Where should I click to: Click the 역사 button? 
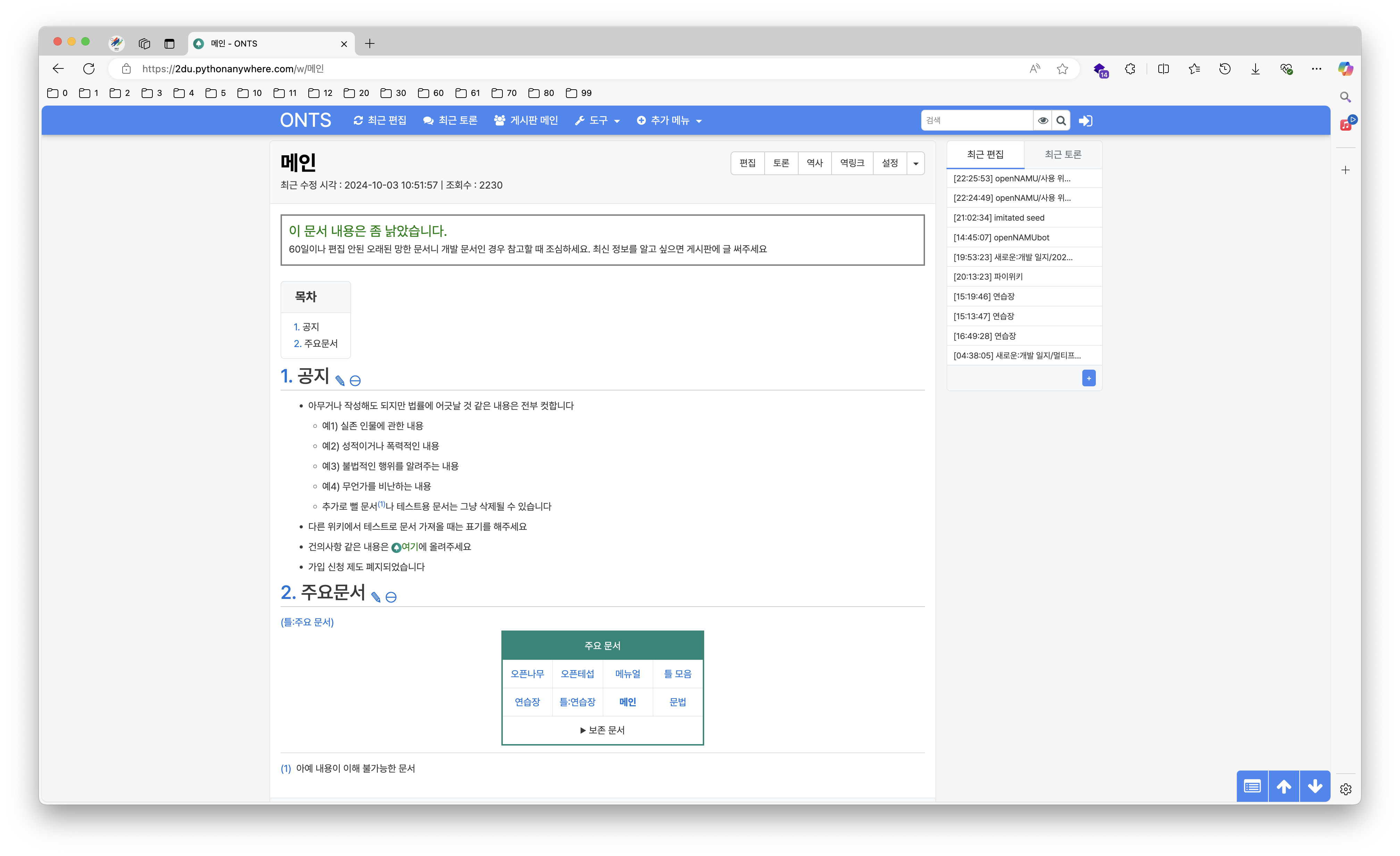click(814, 163)
